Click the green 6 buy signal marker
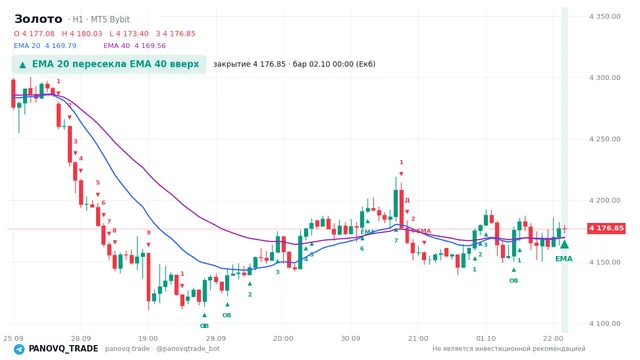 click(362, 249)
